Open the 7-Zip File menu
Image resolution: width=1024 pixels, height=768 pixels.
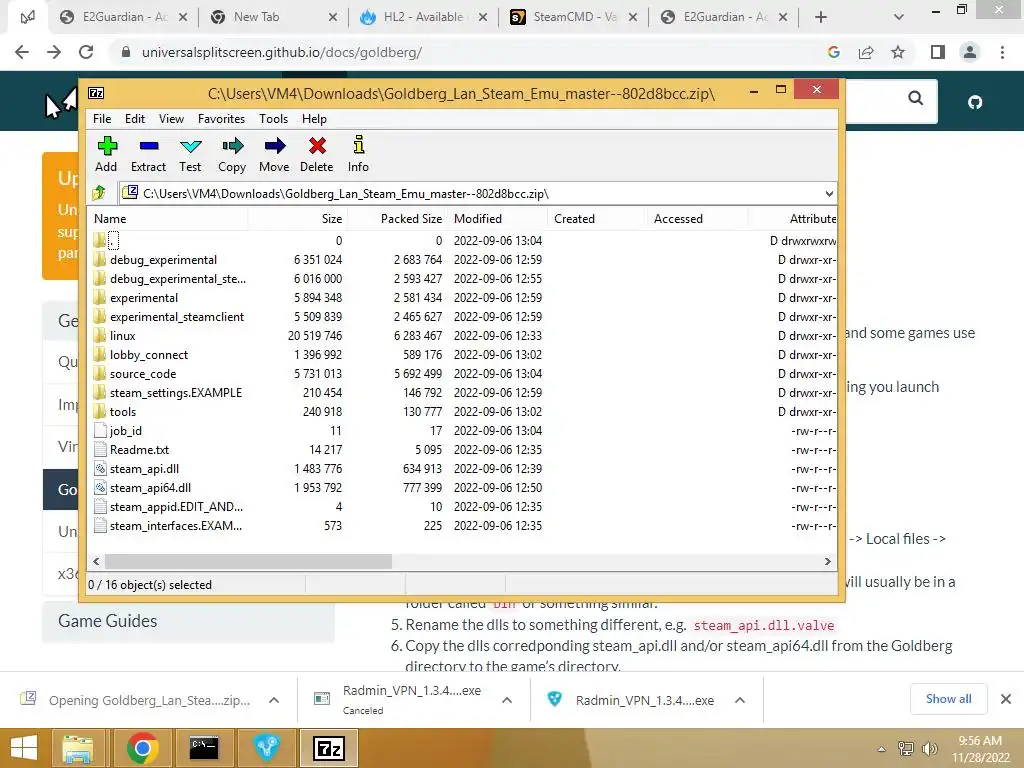pos(102,119)
